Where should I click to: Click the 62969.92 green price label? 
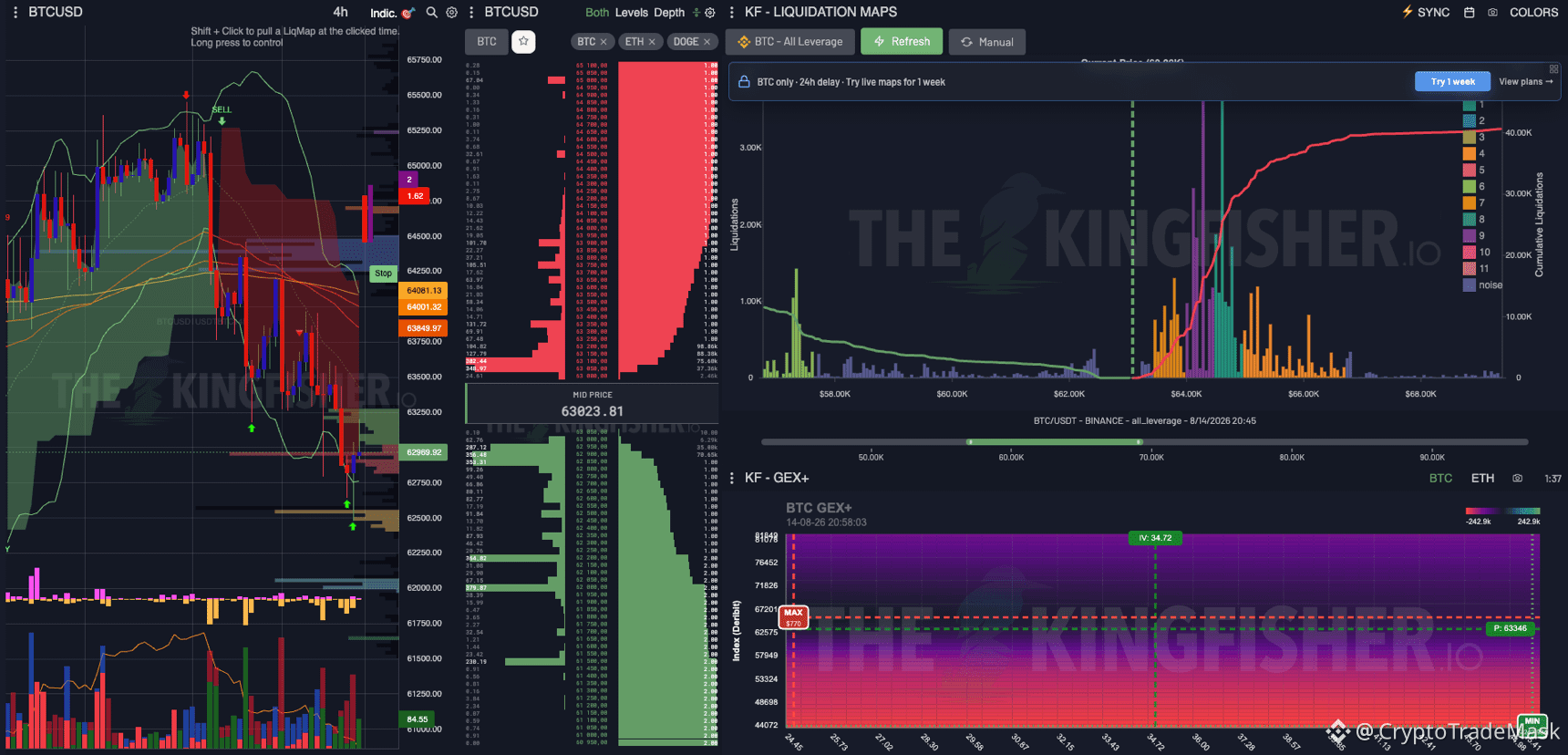[424, 452]
